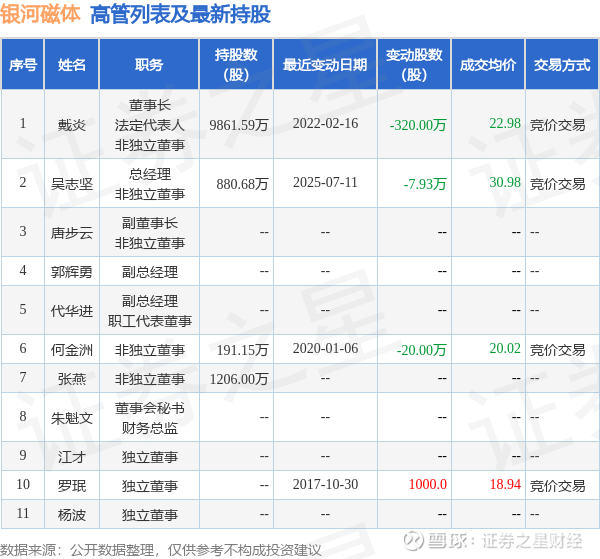The image size is (600, 559).
Task: Click the 雪球 logo icon
Action: [414, 541]
